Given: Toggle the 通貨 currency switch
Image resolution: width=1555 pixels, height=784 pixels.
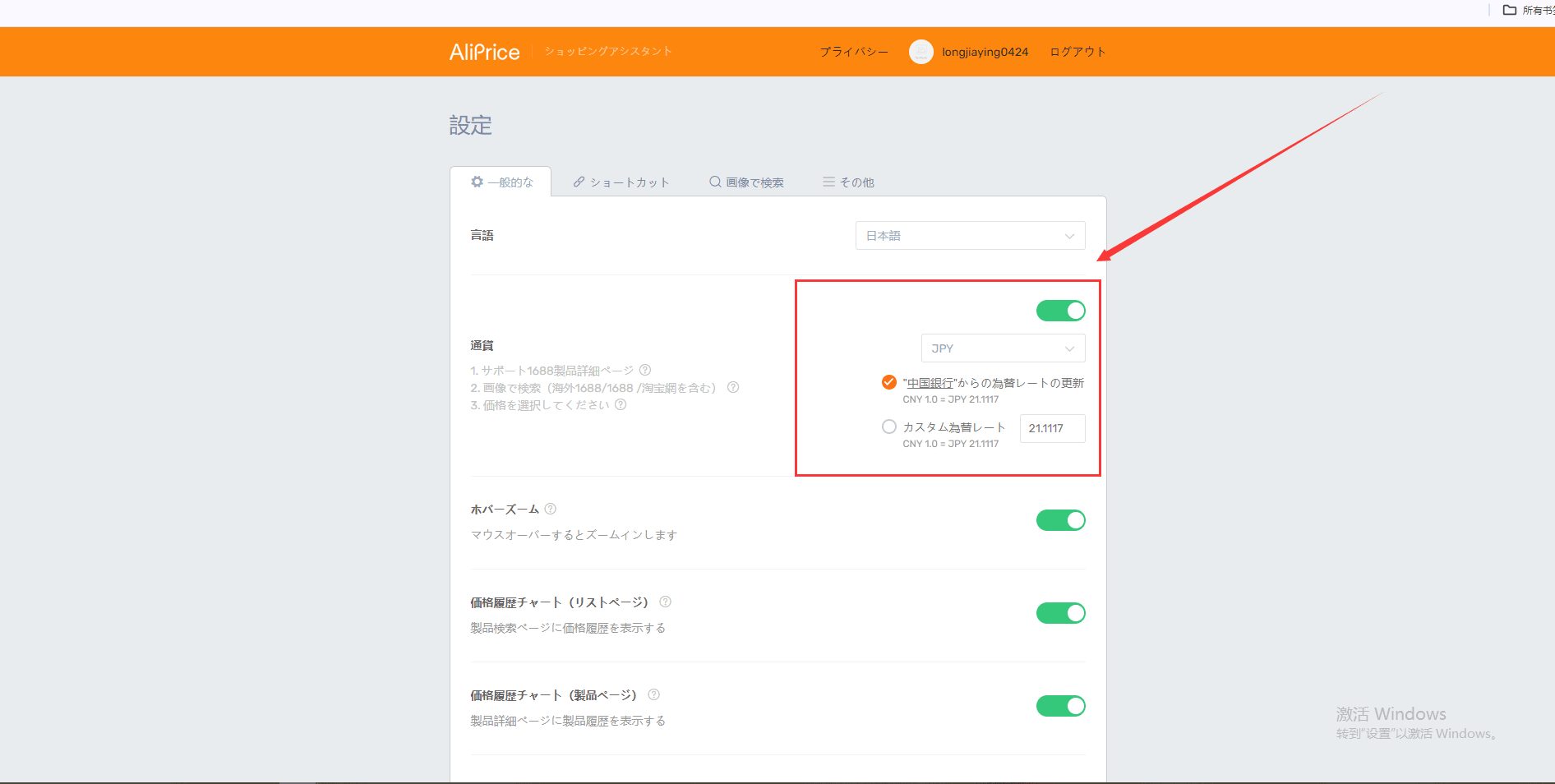Looking at the screenshot, I should point(1060,311).
